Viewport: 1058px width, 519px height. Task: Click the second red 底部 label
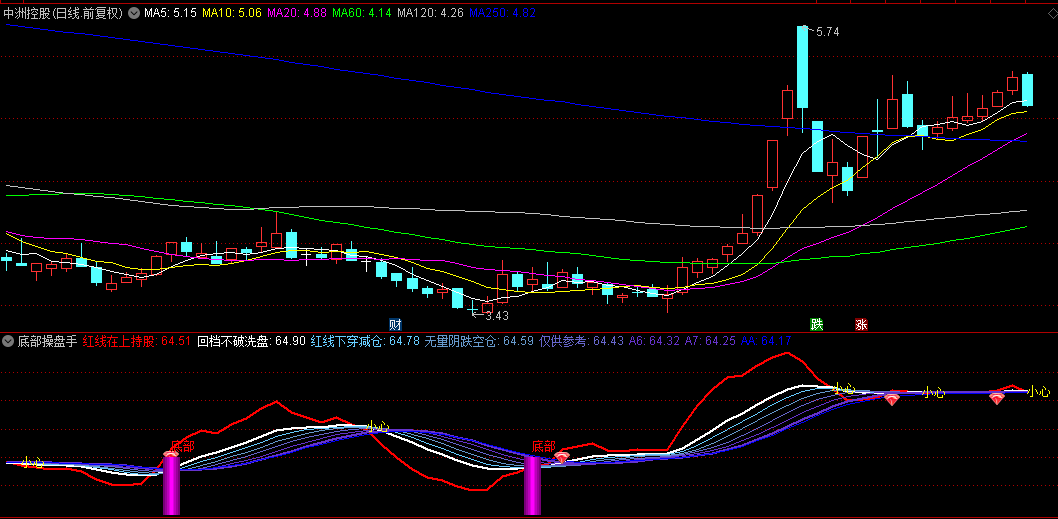pos(543,445)
